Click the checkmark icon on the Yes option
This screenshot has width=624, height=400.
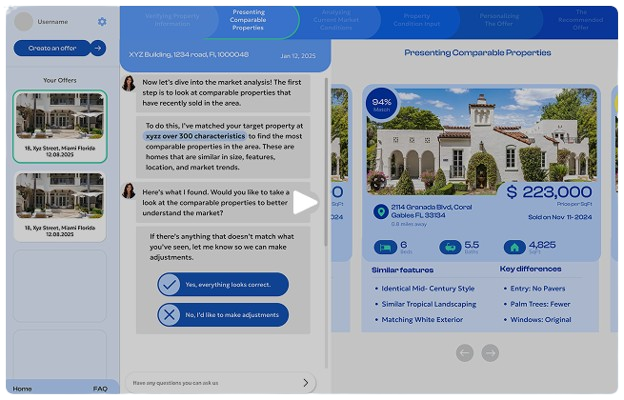(x=169, y=284)
